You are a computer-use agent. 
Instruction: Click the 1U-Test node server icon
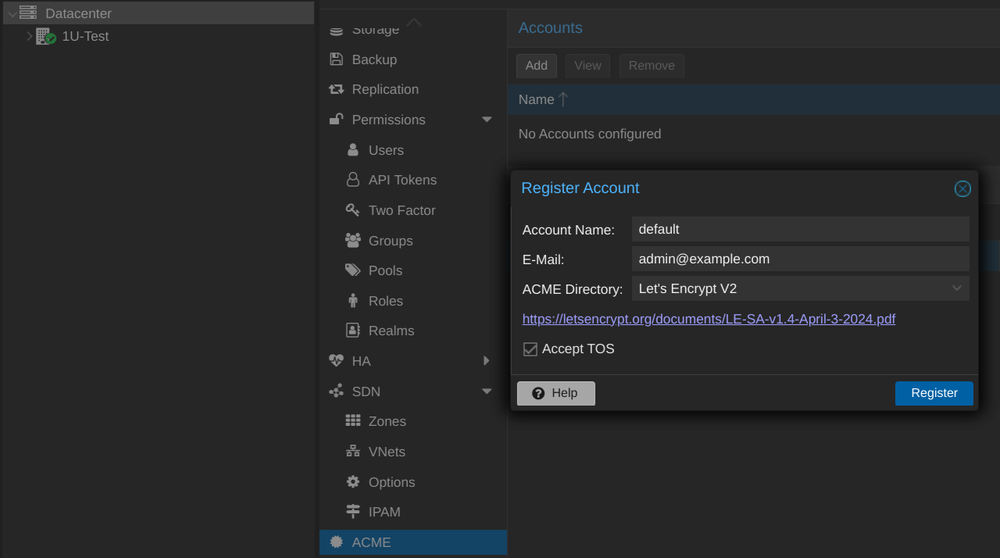45,37
